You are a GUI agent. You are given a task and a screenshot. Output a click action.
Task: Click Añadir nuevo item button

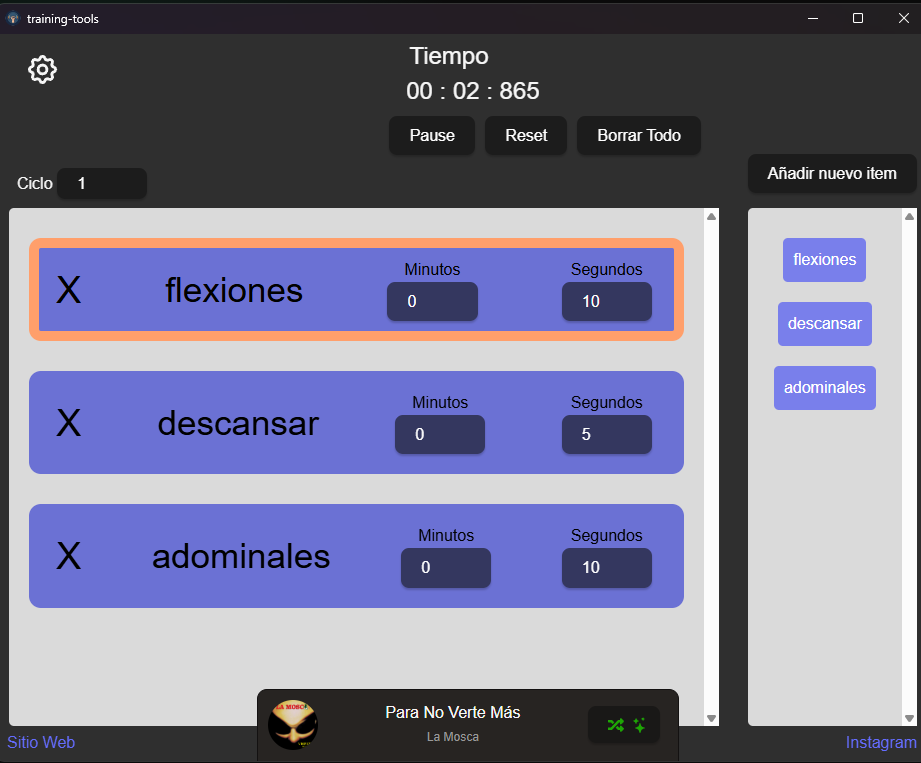[832, 173]
